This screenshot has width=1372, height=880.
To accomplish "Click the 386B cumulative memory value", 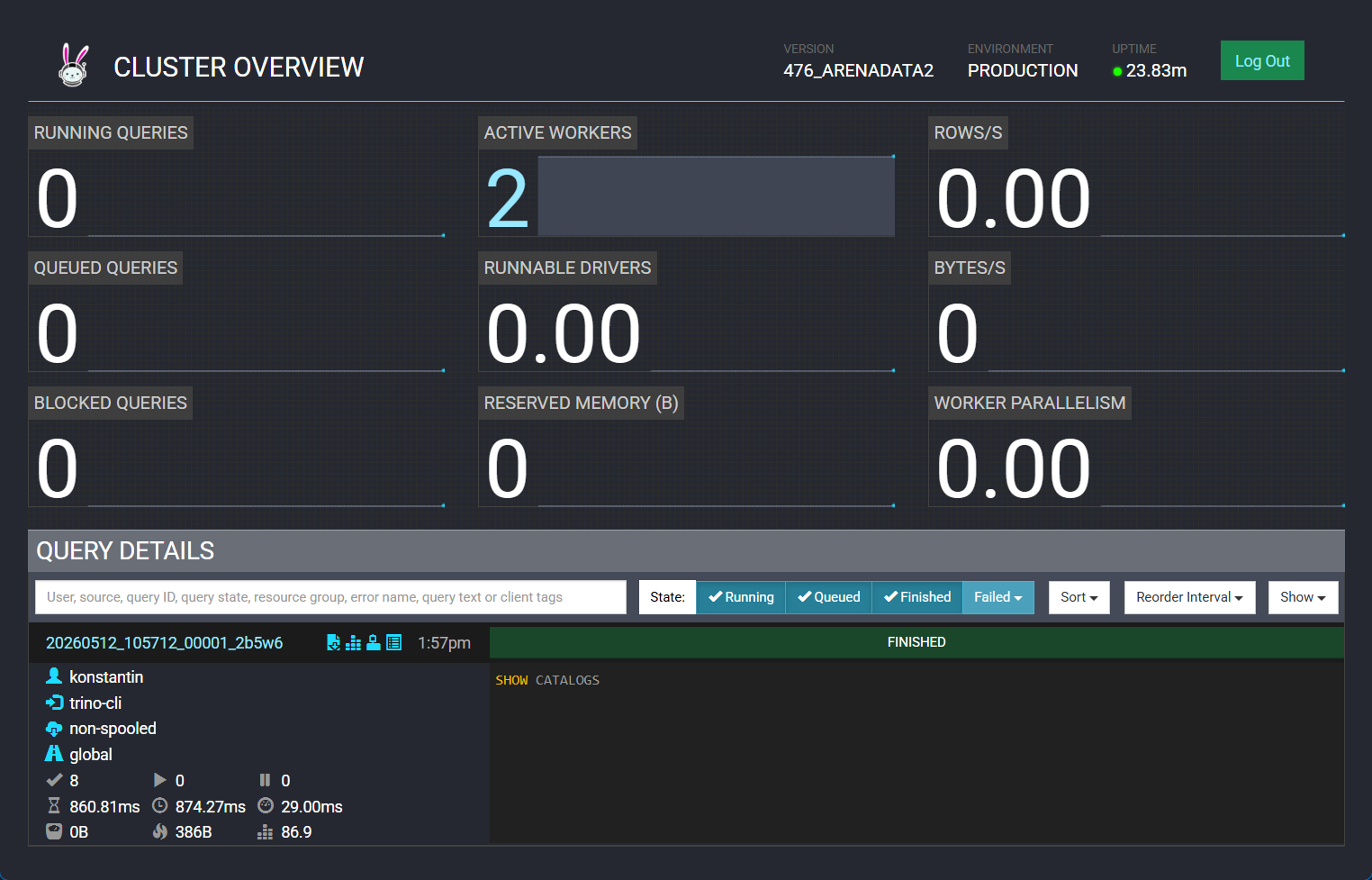I will tap(194, 831).
